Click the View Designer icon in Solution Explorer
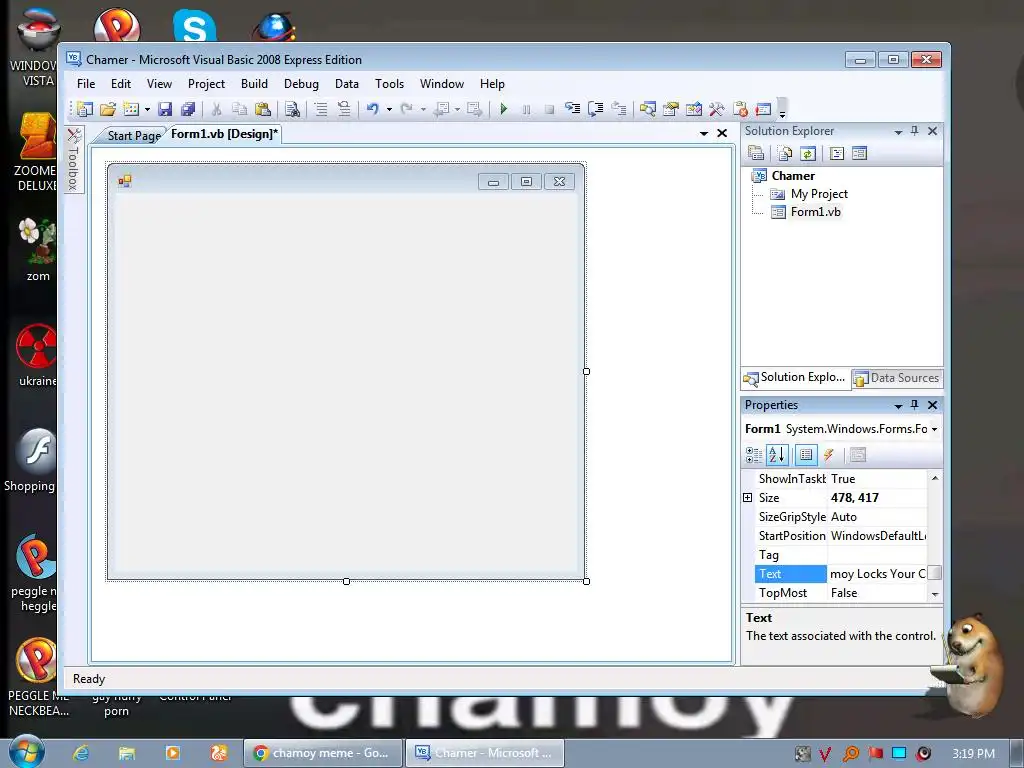Viewport: 1024px width, 768px height. pyautogui.click(x=859, y=153)
